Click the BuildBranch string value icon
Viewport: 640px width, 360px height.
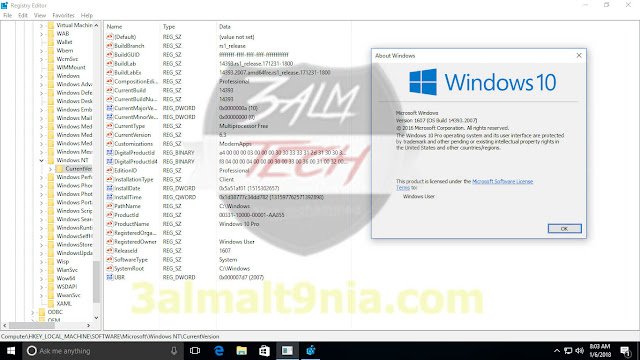(109, 46)
